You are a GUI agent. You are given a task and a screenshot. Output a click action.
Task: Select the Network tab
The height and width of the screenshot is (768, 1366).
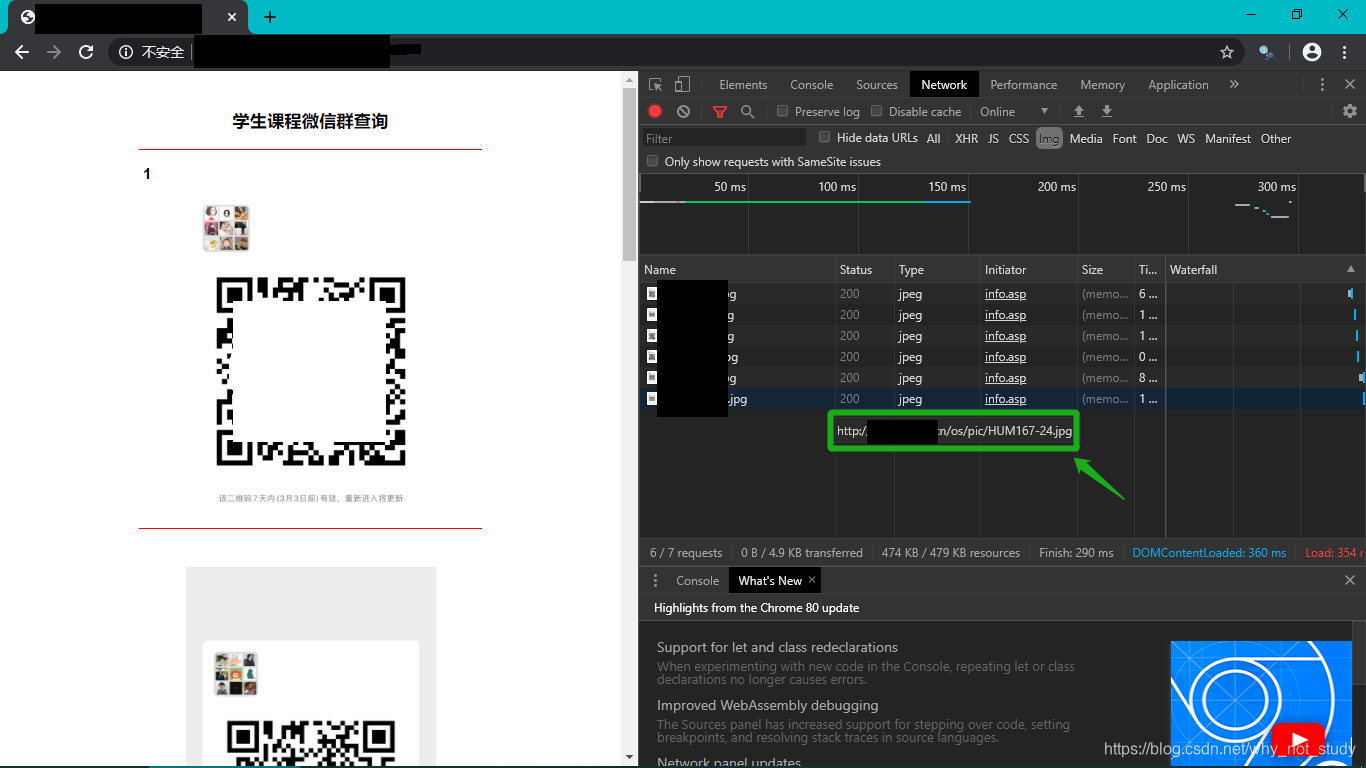[x=944, y=85]
